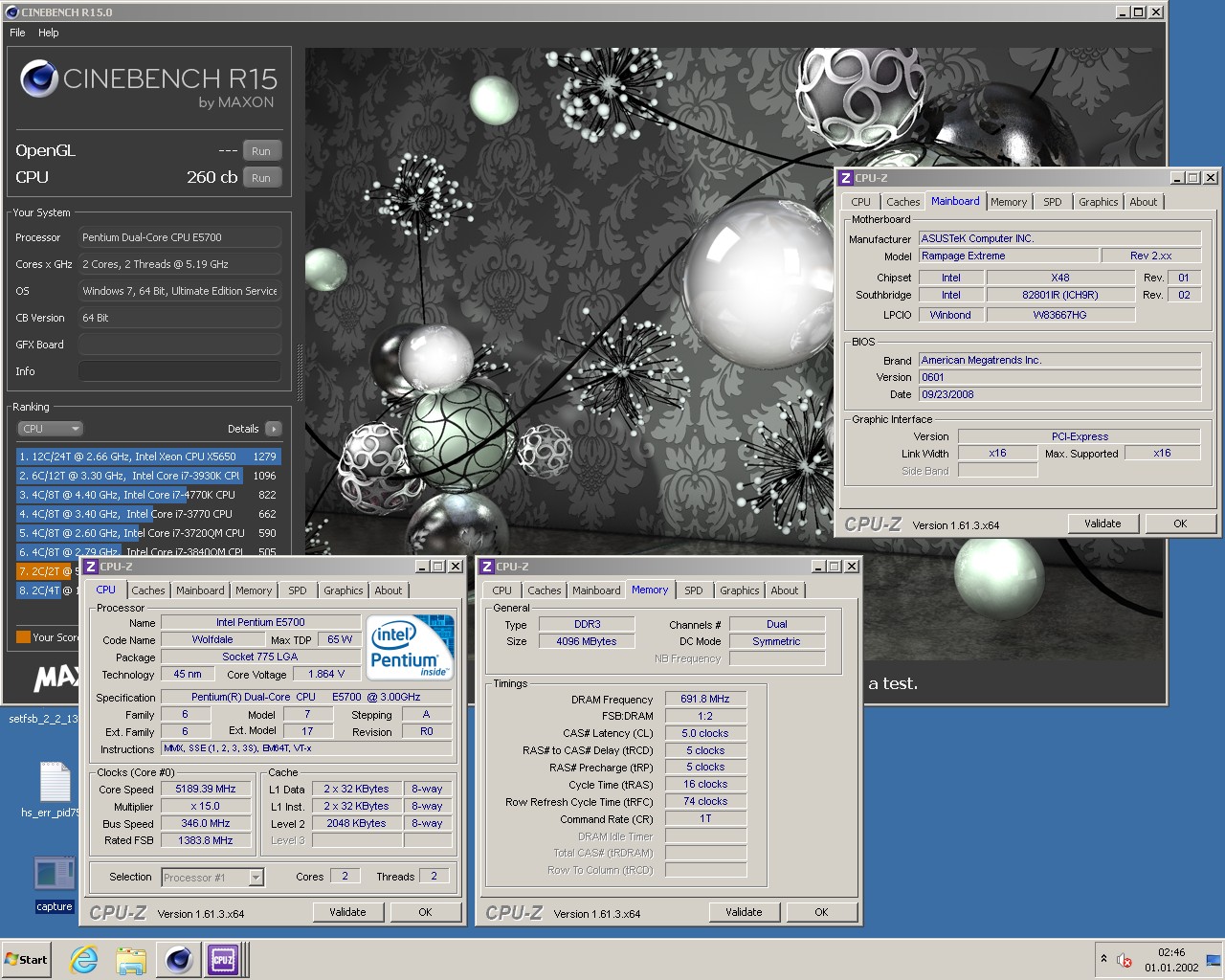The width and height of the screenshot is (1225, 980).
Task: Click OK in CPU-Z Memory window
Action: click(821, 912)
